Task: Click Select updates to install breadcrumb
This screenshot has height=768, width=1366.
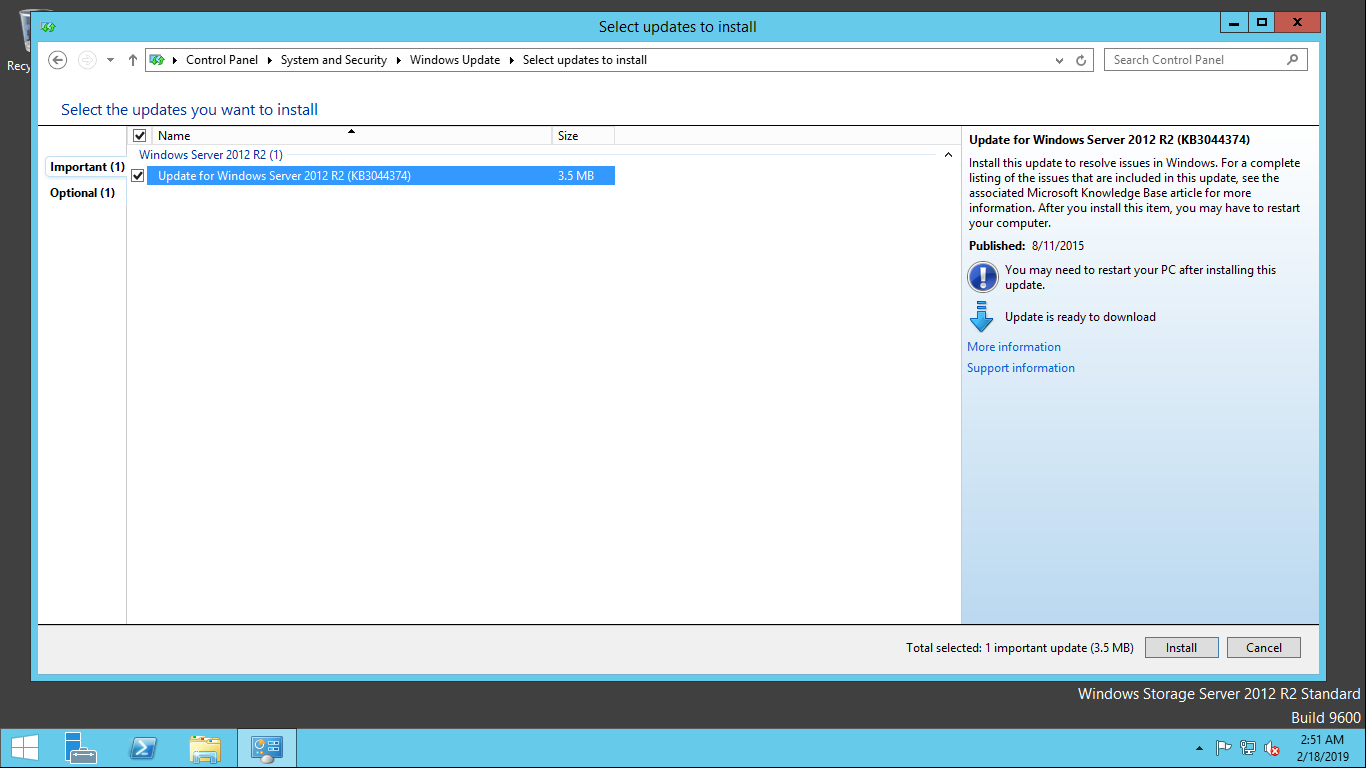Action: [585, 60]
